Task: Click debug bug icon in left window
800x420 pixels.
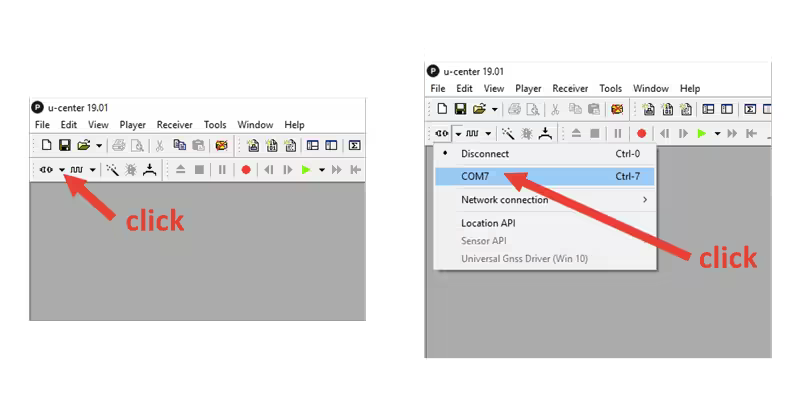Action: coord(131,170)
